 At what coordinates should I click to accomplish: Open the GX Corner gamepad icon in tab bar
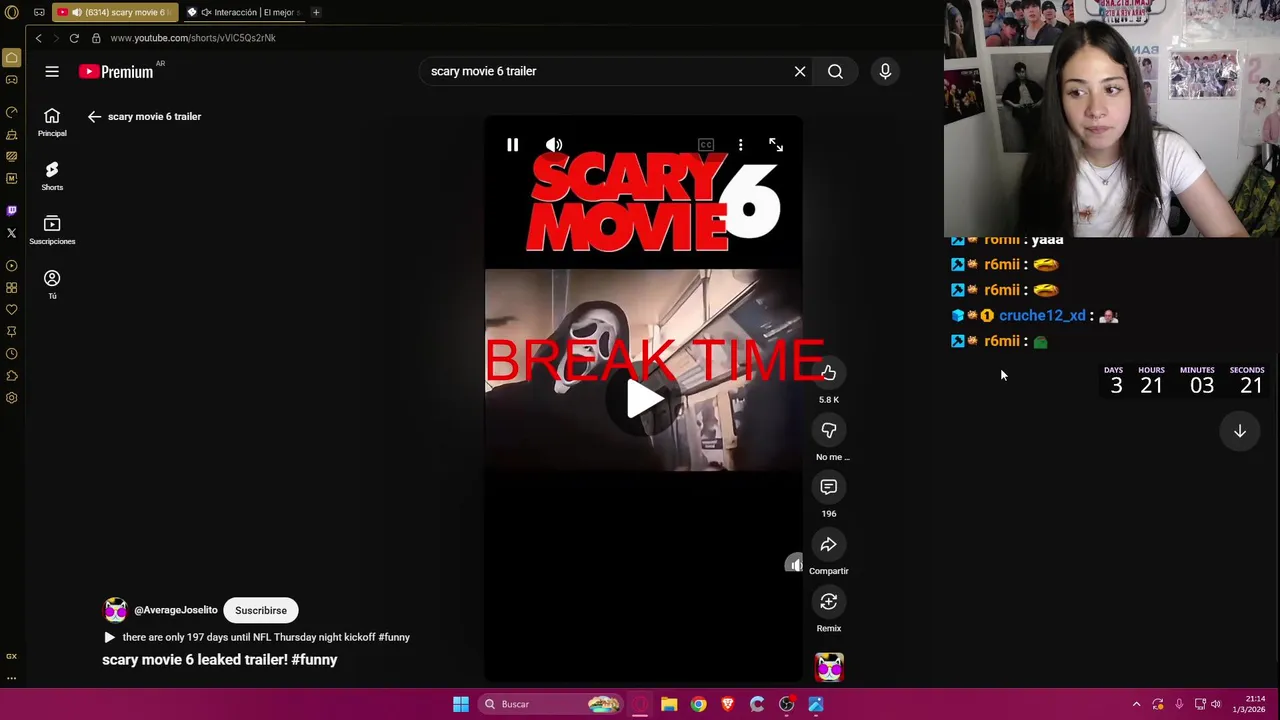[x=39, y=12]
